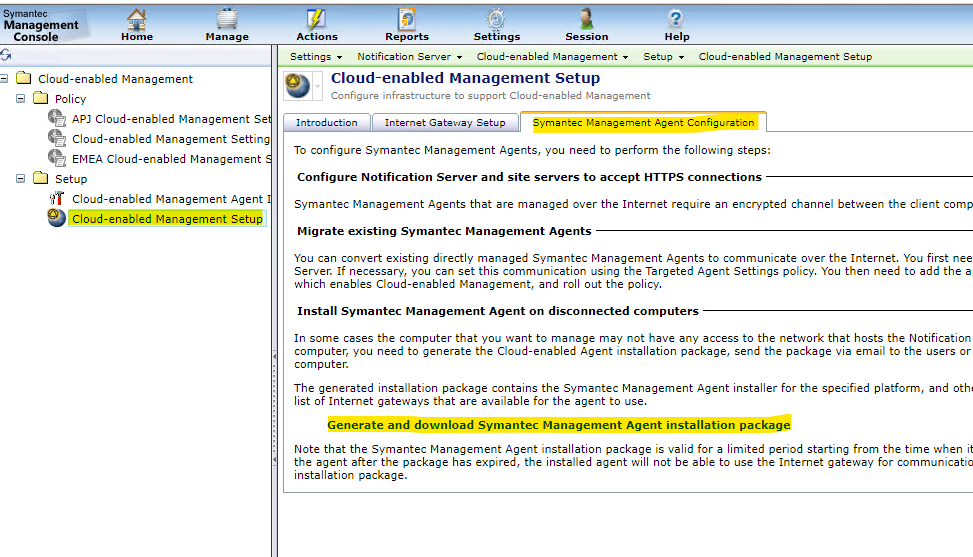
Task: Click the Policy folder label
Action: (x=70, y=99)
